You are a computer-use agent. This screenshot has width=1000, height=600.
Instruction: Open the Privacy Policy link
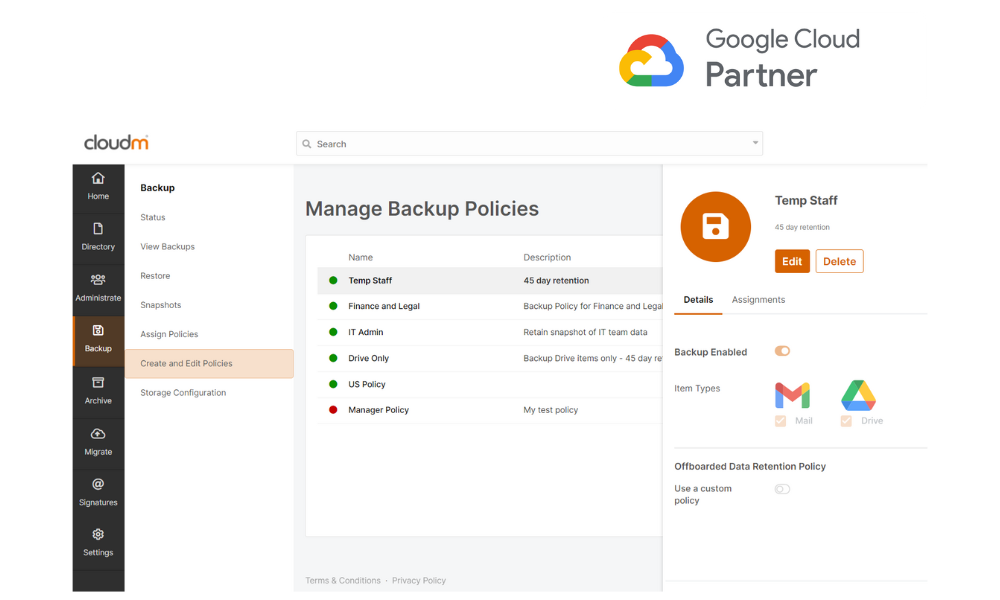[418, 580]
